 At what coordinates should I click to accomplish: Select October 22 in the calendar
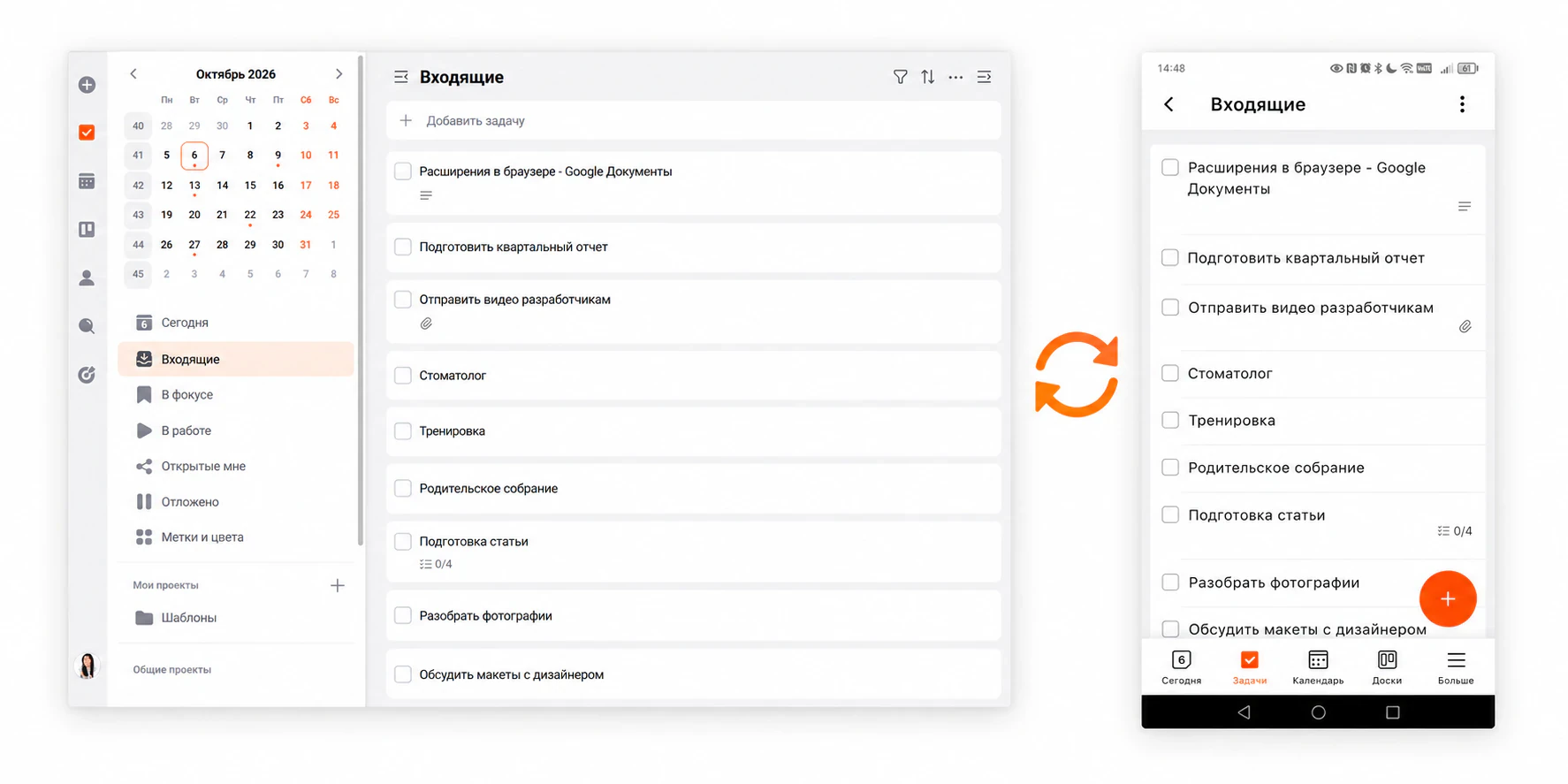(x=250, y=215)
